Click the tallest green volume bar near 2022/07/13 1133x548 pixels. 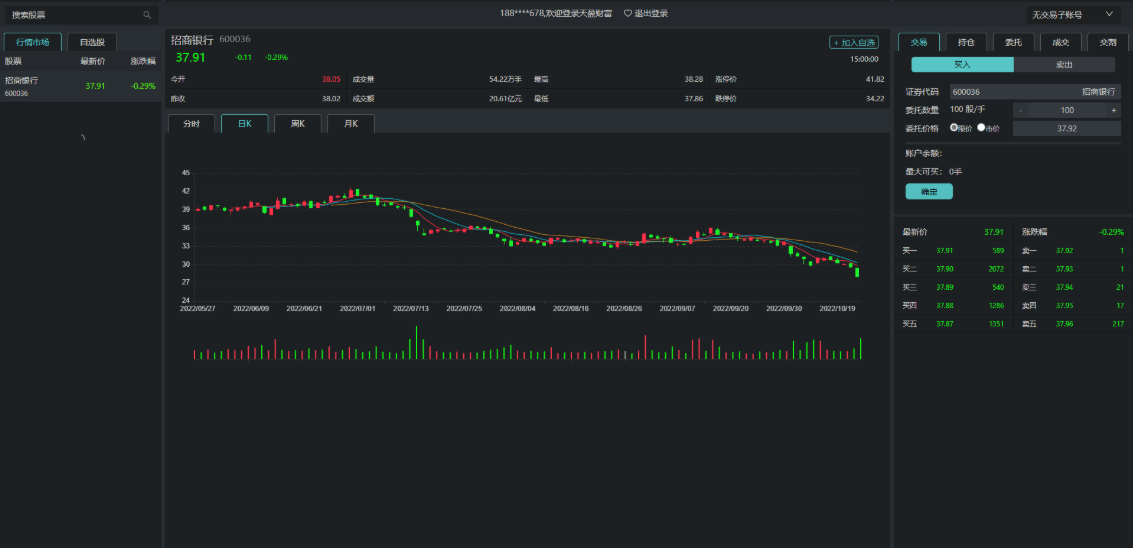[416, 343]
